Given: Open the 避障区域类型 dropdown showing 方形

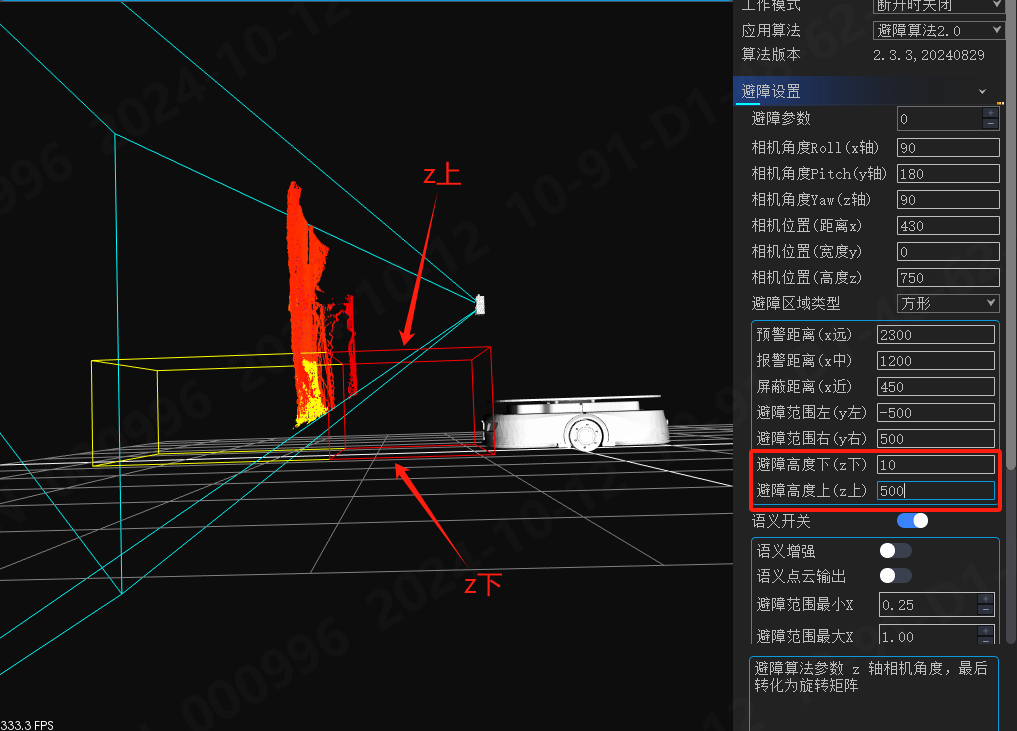Looking at the screenshot, I should [948, 303].
